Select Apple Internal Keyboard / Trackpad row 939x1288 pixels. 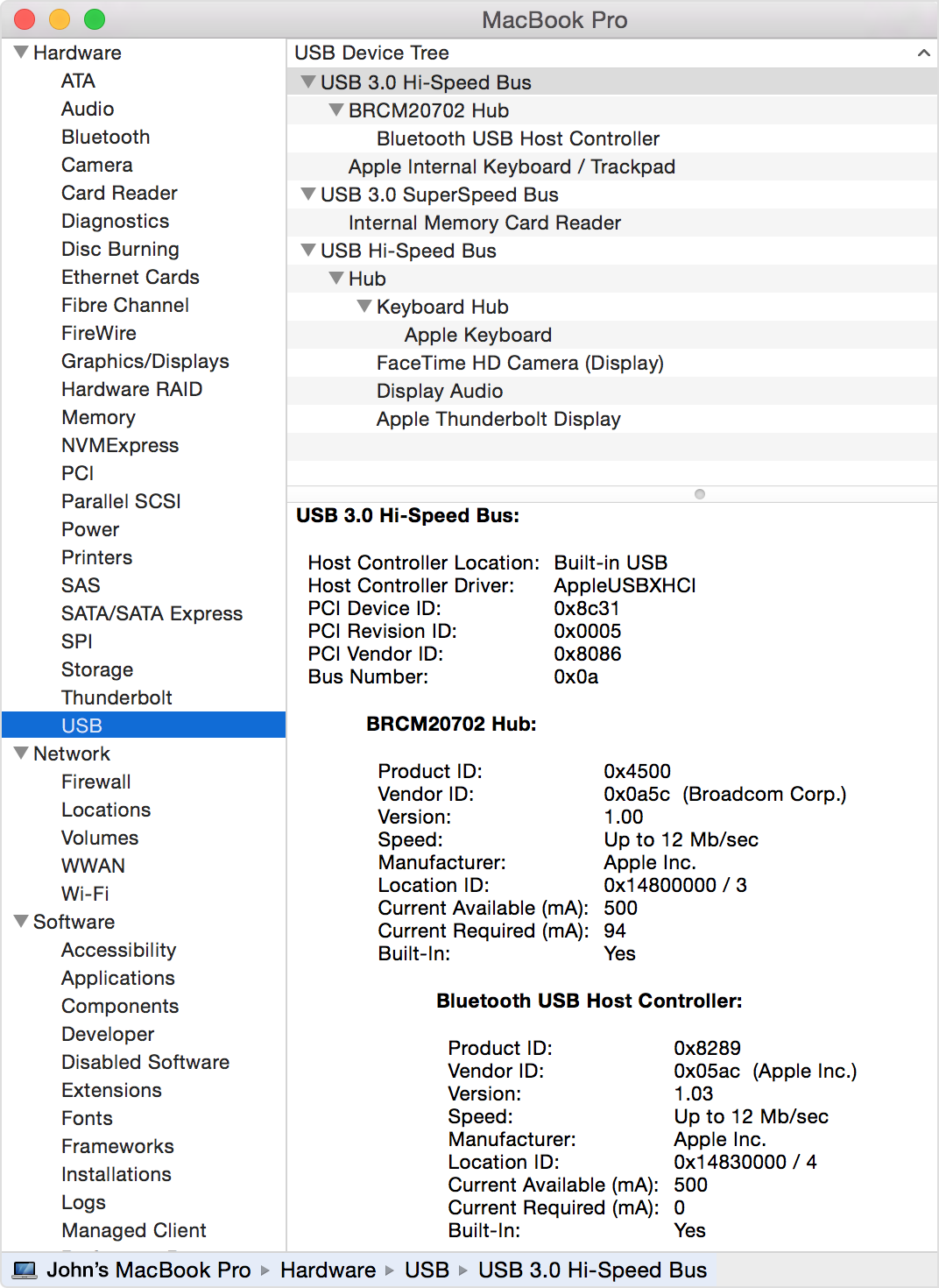[x=612, y=166]
